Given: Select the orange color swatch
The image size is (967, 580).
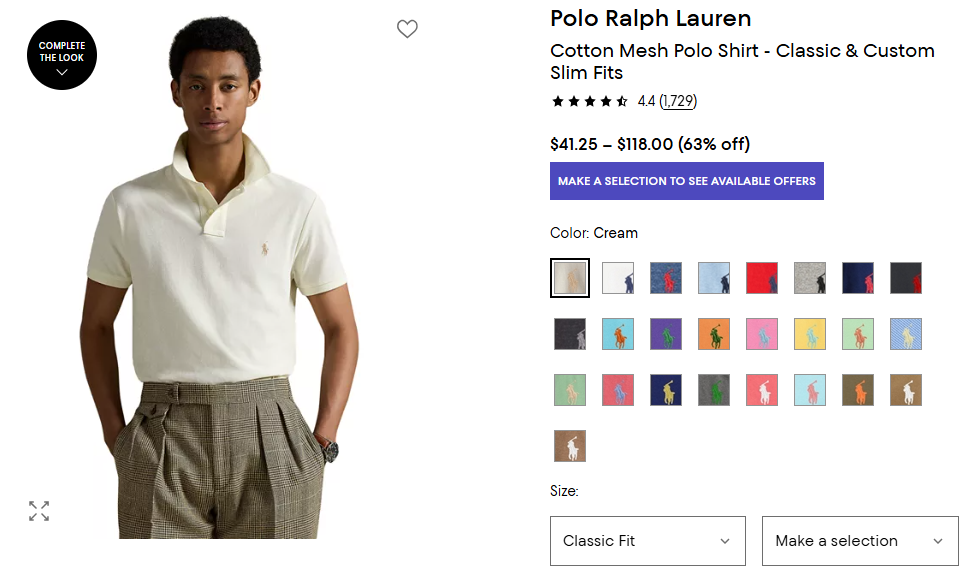Looking at the screenshot, I should (x=714, y=334).
